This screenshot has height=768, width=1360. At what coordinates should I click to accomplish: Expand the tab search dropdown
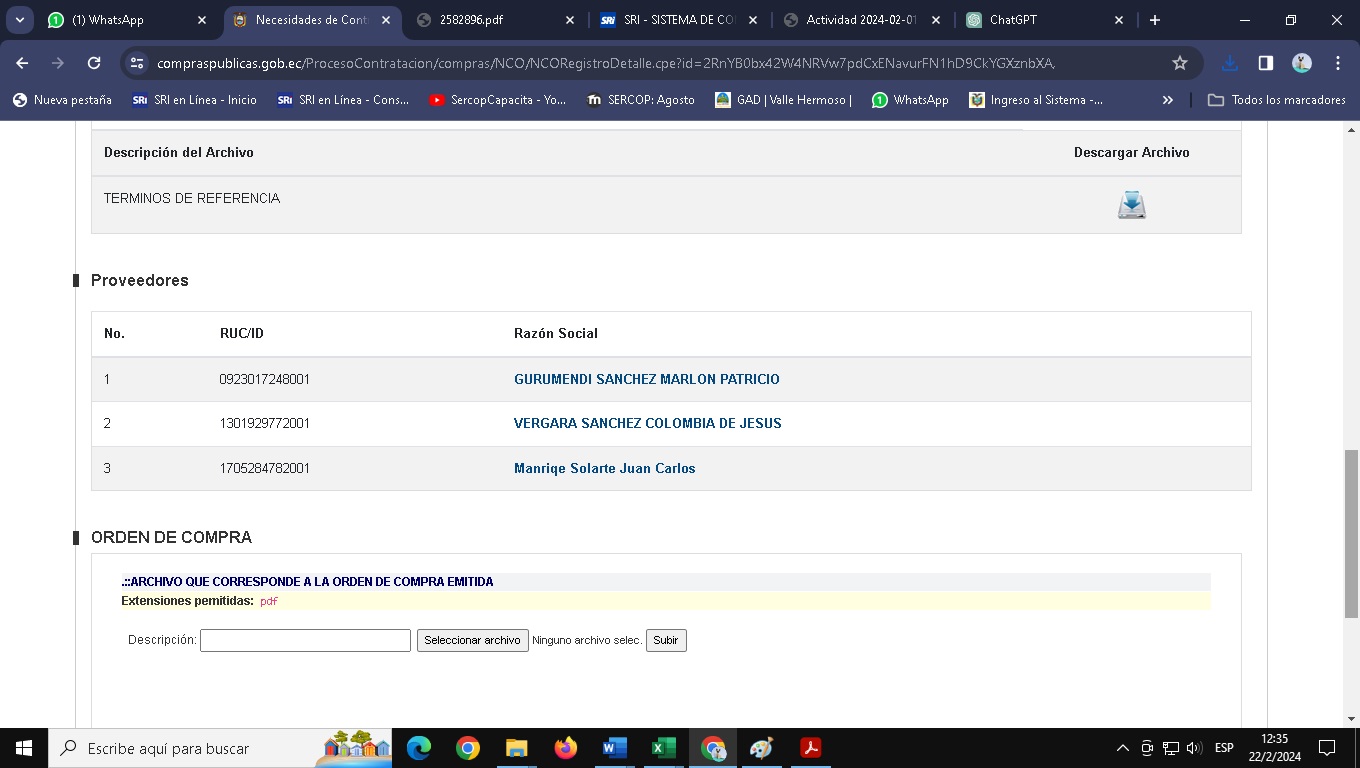pos(19,20)
